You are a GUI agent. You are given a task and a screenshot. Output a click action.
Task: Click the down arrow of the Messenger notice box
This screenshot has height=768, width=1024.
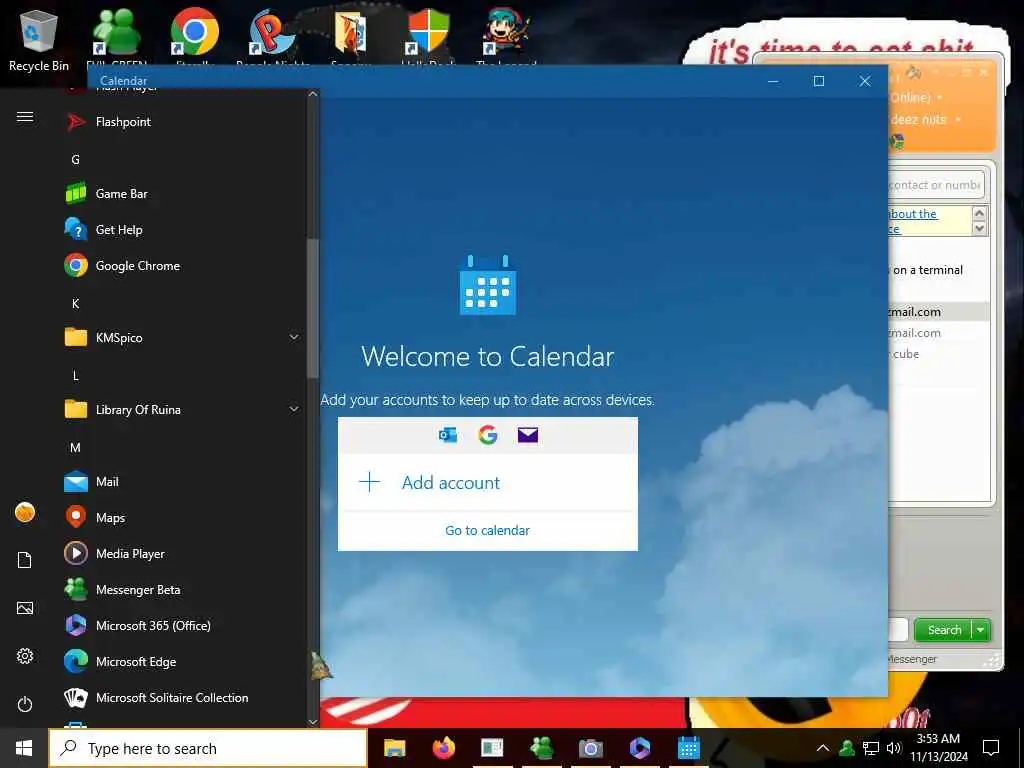coord(979,229)
